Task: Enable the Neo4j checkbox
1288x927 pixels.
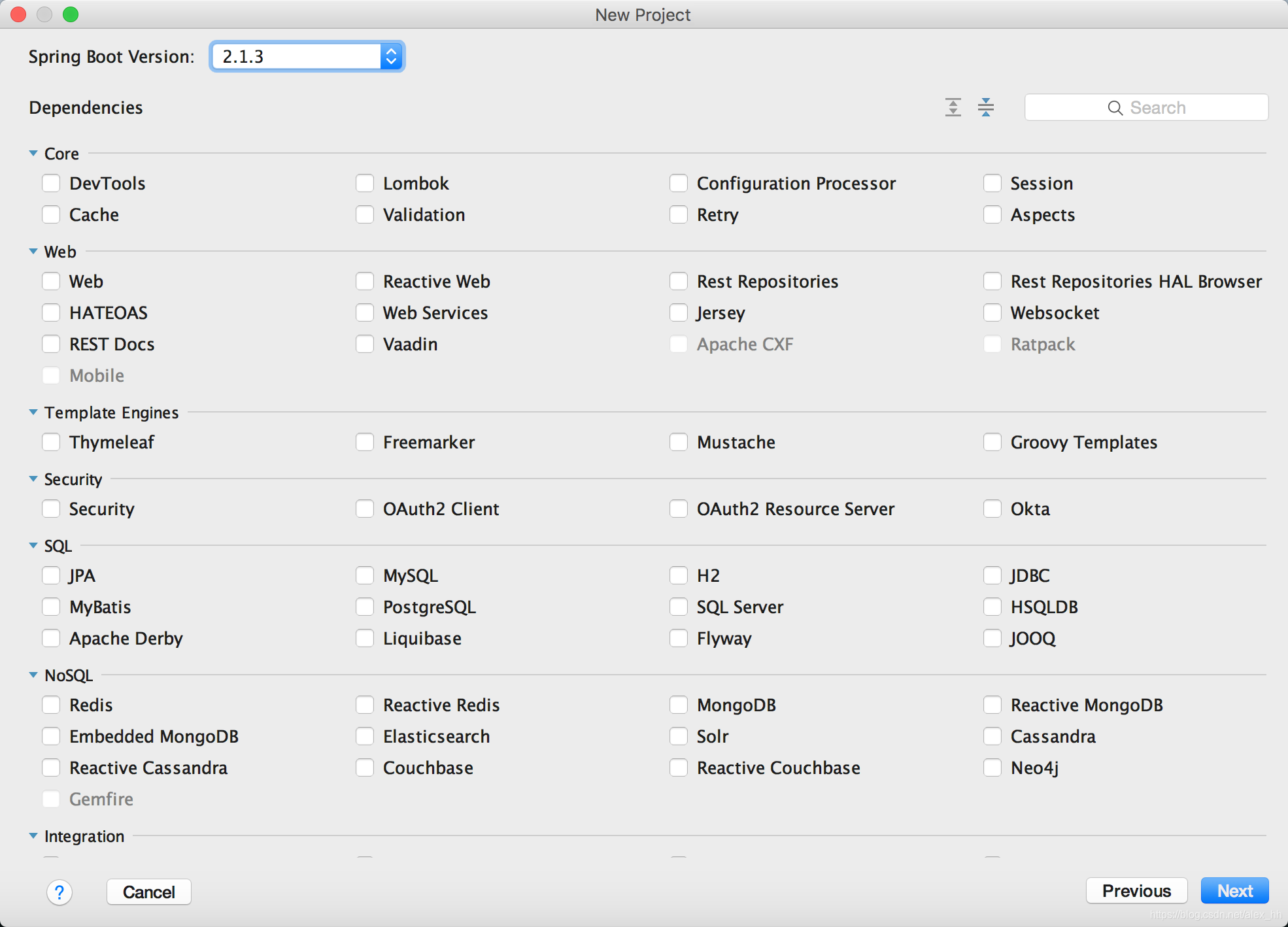Action: [x=992, y=767]
